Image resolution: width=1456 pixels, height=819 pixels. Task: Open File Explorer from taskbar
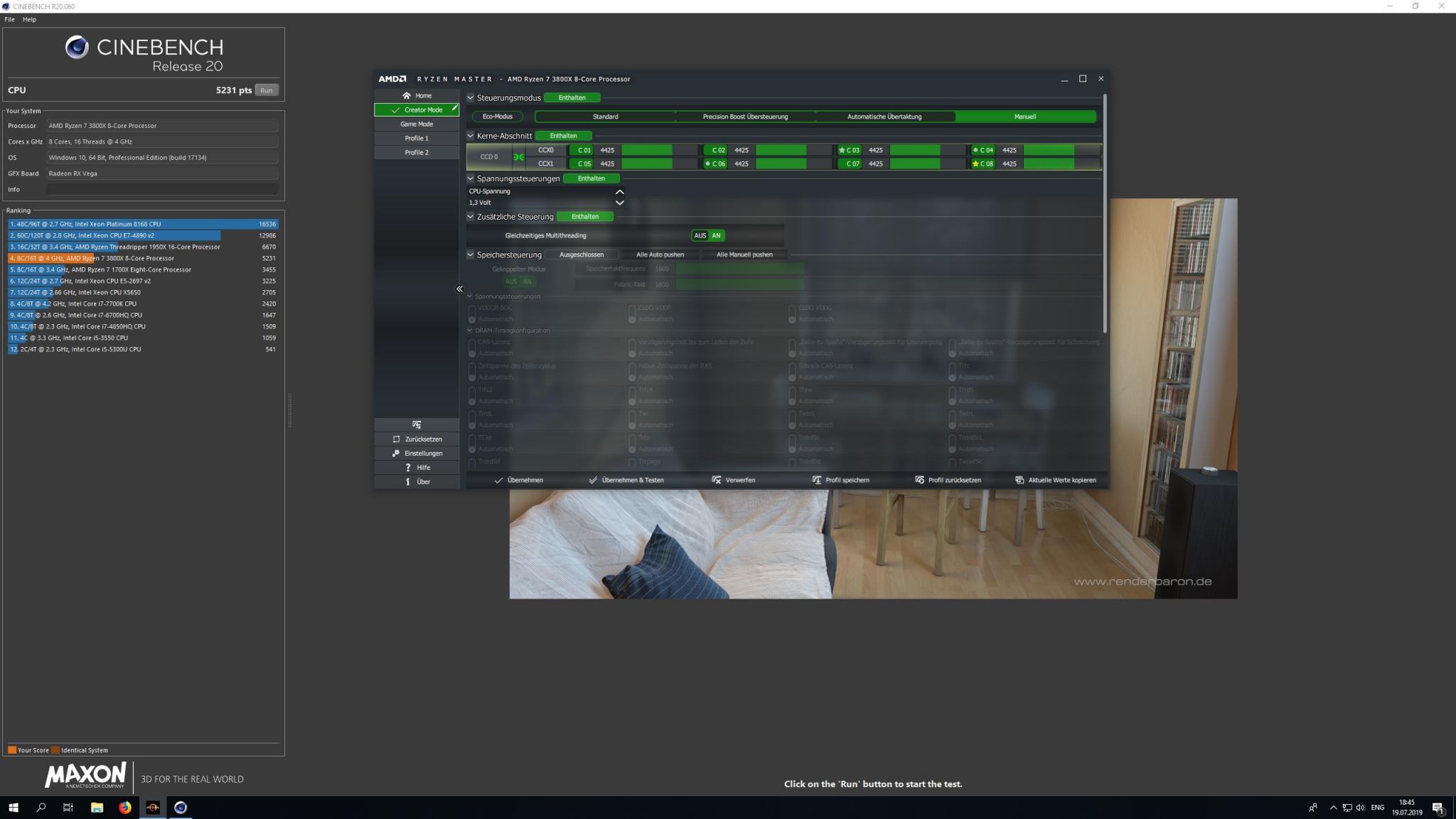point(97,808)
